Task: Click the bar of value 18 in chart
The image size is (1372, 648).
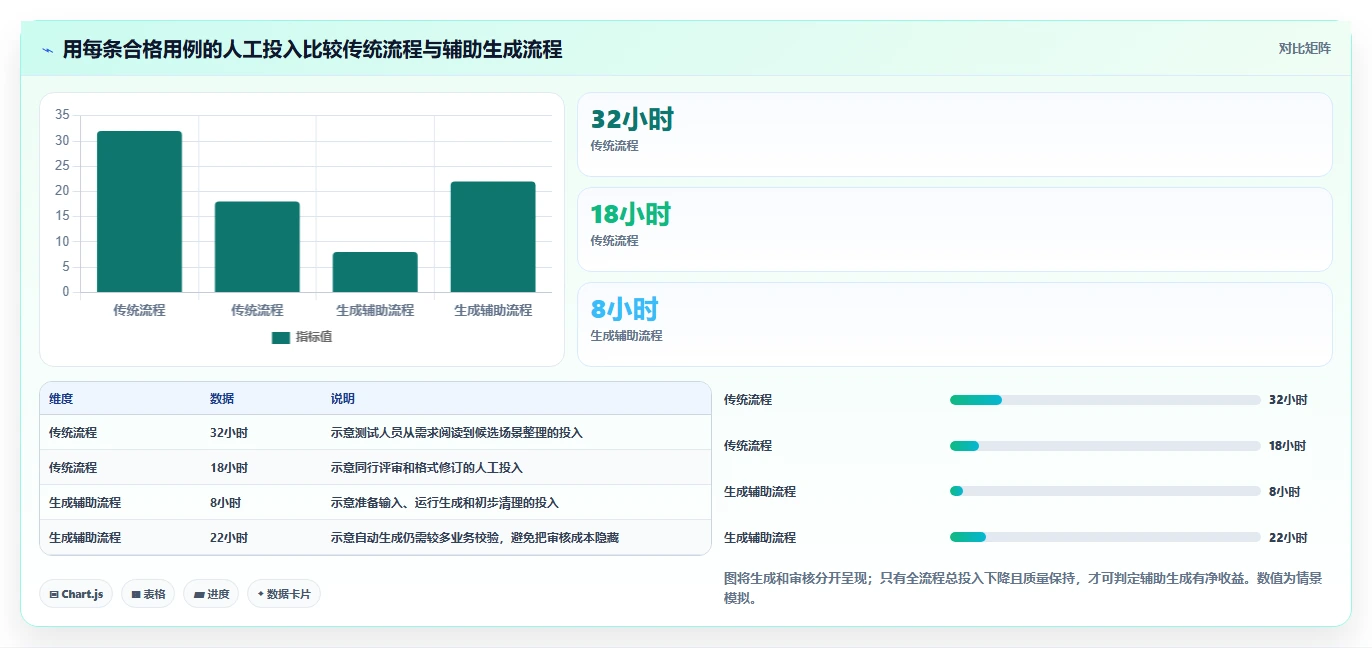Action: [x=257, y=247]
